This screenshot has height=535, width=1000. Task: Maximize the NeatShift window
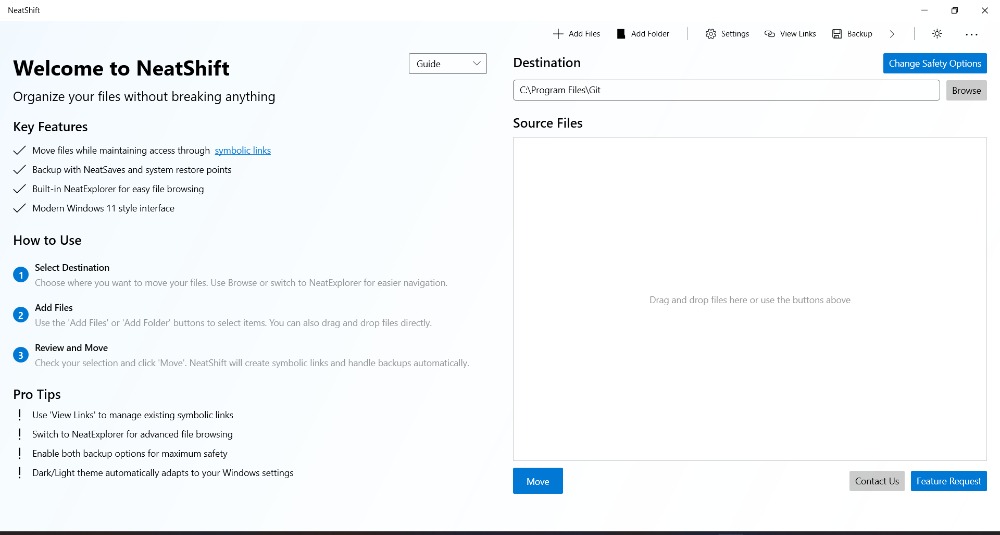pos(954,10)
